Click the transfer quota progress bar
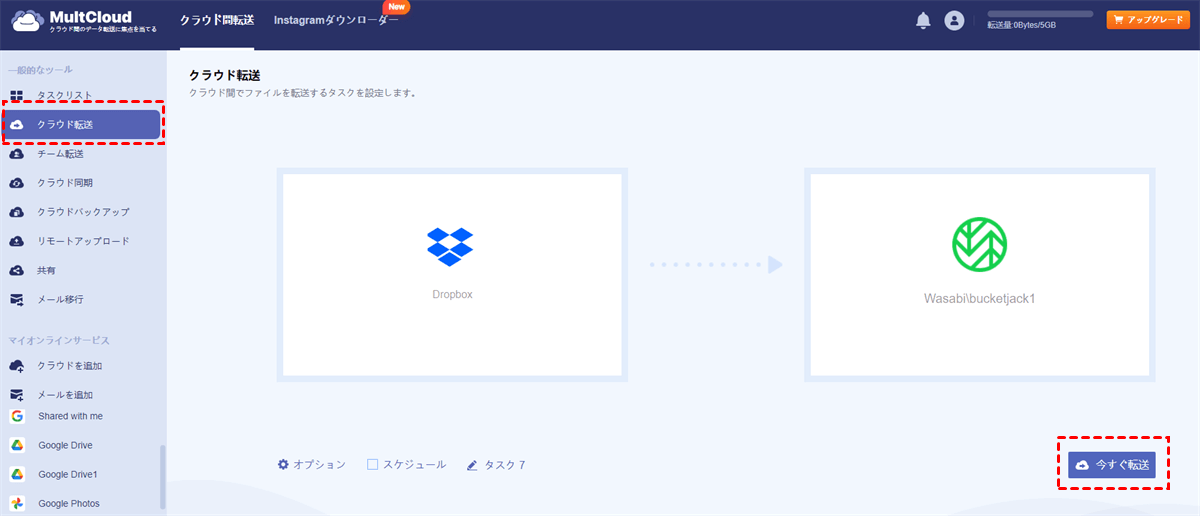The image size is (1200, 516). pos(1040,14)
